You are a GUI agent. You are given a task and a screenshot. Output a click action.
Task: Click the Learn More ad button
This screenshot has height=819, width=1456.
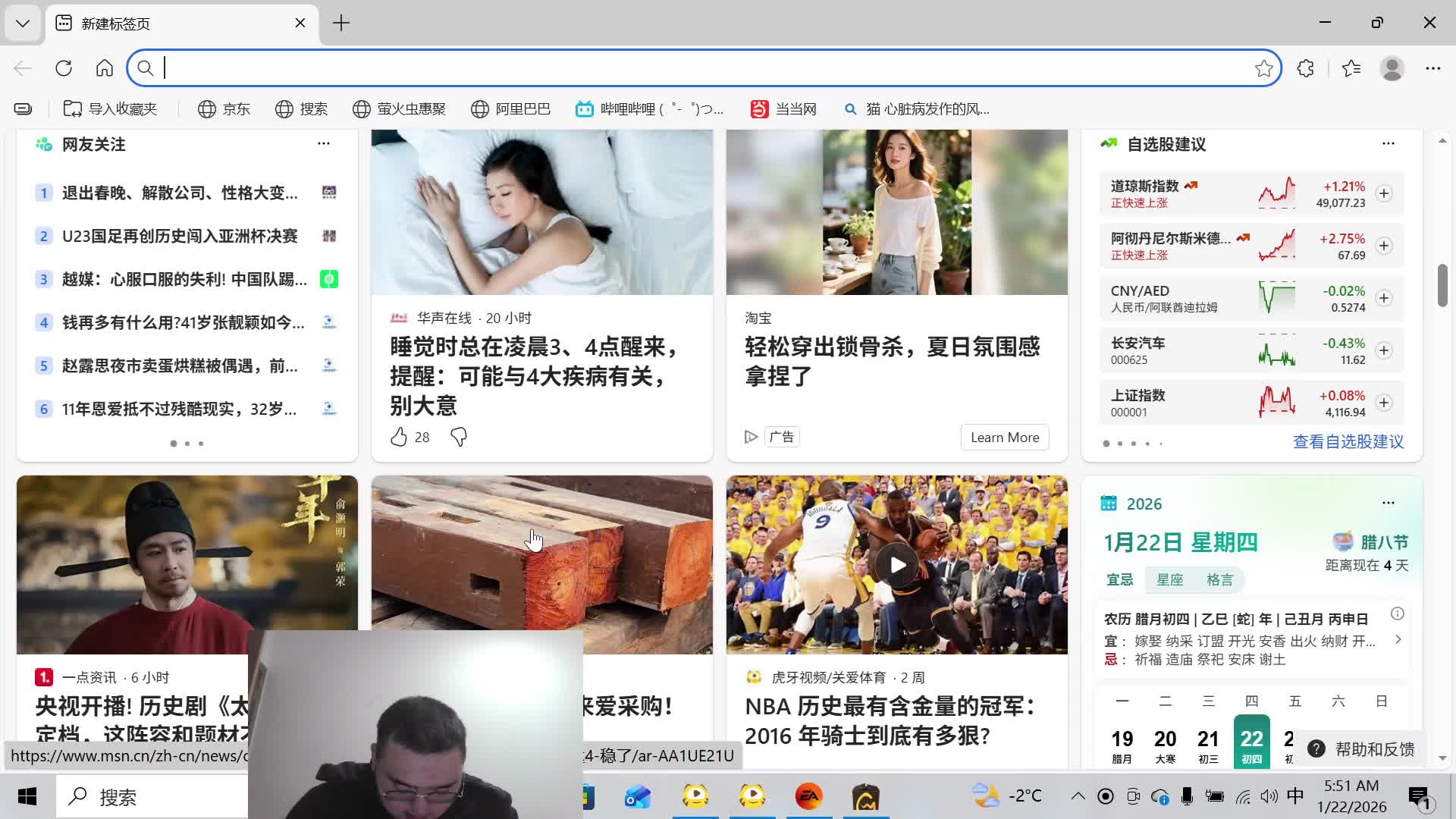pyautogui.click(x=1005, y=438)
